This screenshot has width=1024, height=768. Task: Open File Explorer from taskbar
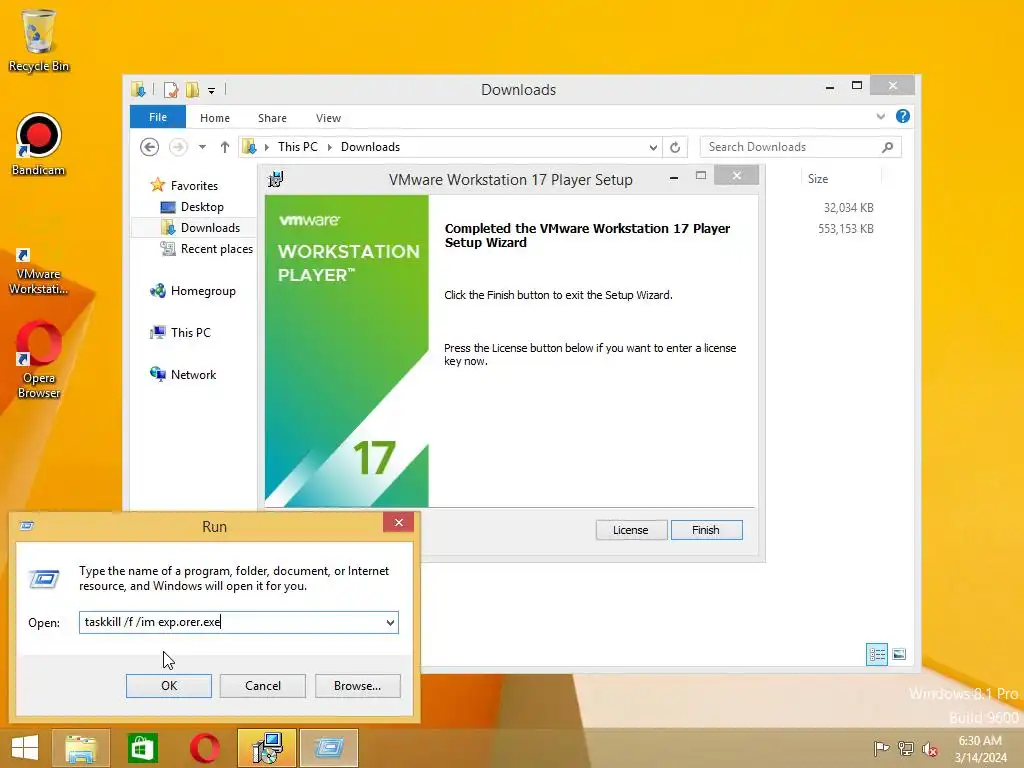click(81, 748)
